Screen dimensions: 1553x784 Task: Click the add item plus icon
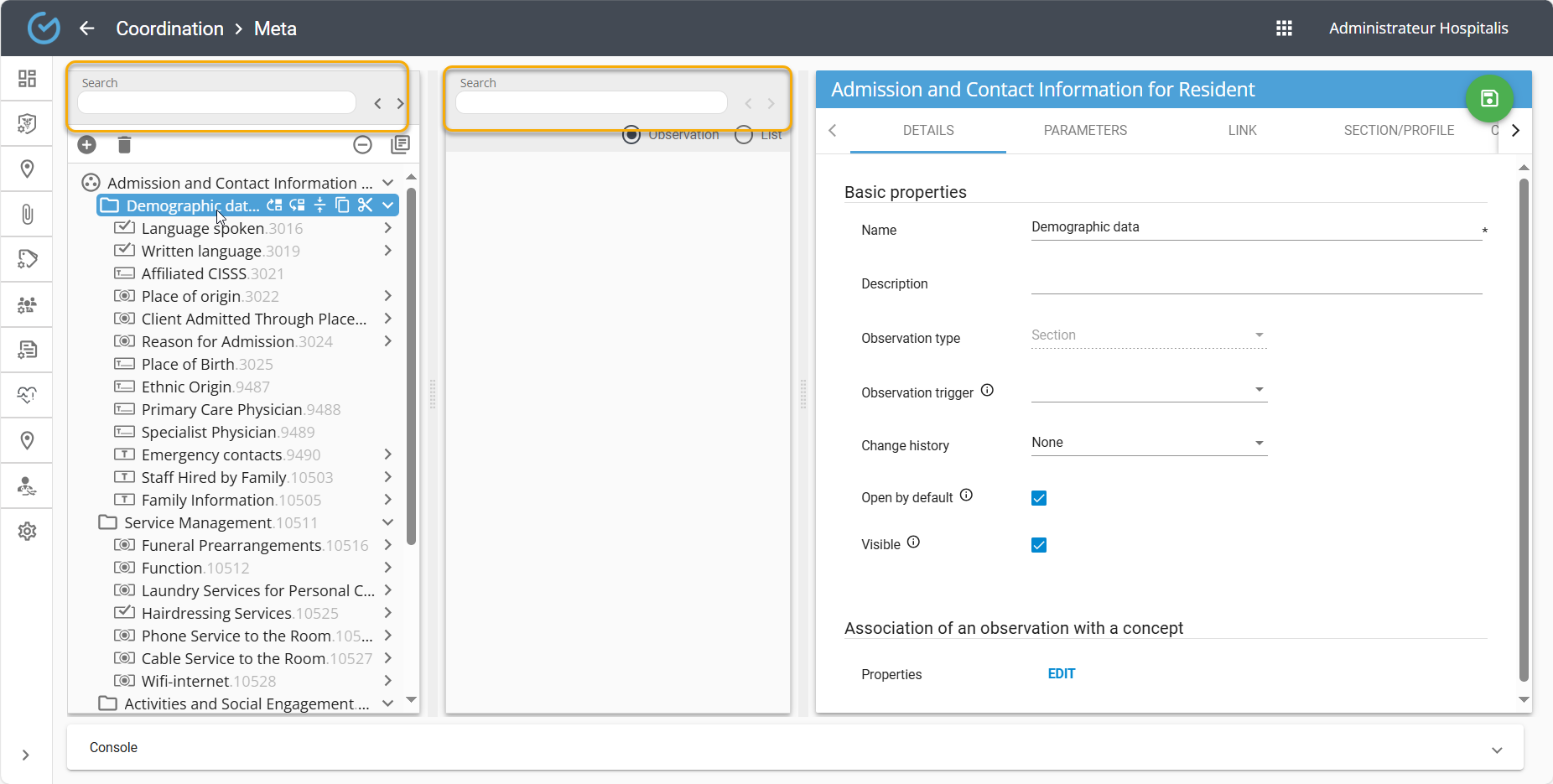(86, 145)
